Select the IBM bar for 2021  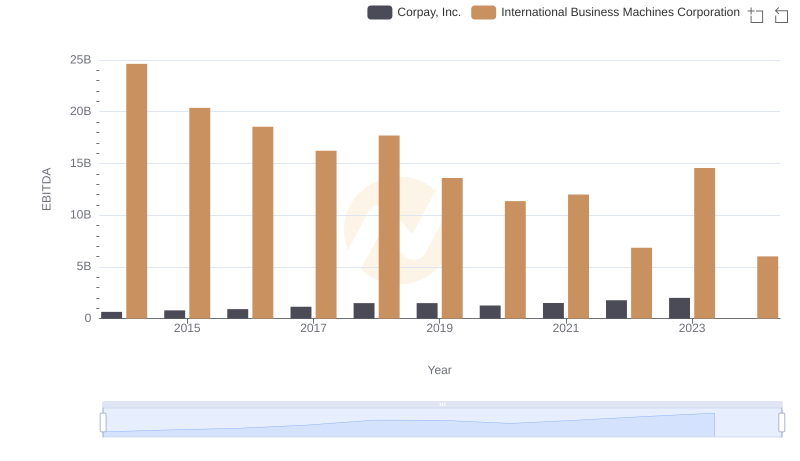click(x=578, y=256)
